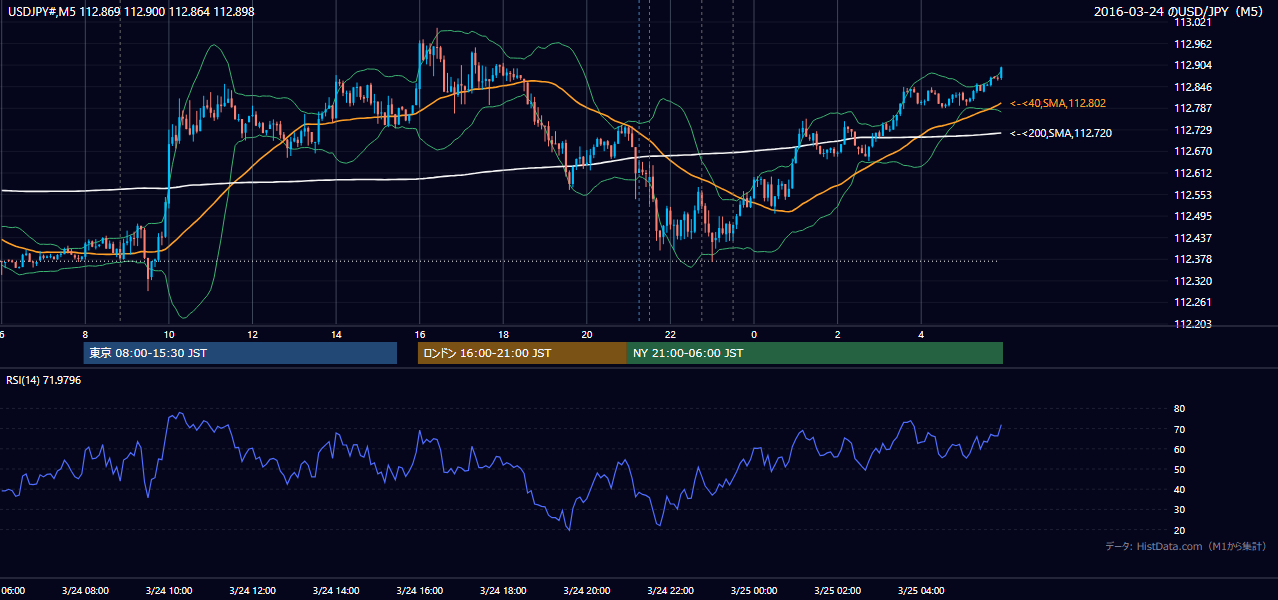
Task: Click the 3/24 22:00 bottom time label
Action: click(670, 591)
